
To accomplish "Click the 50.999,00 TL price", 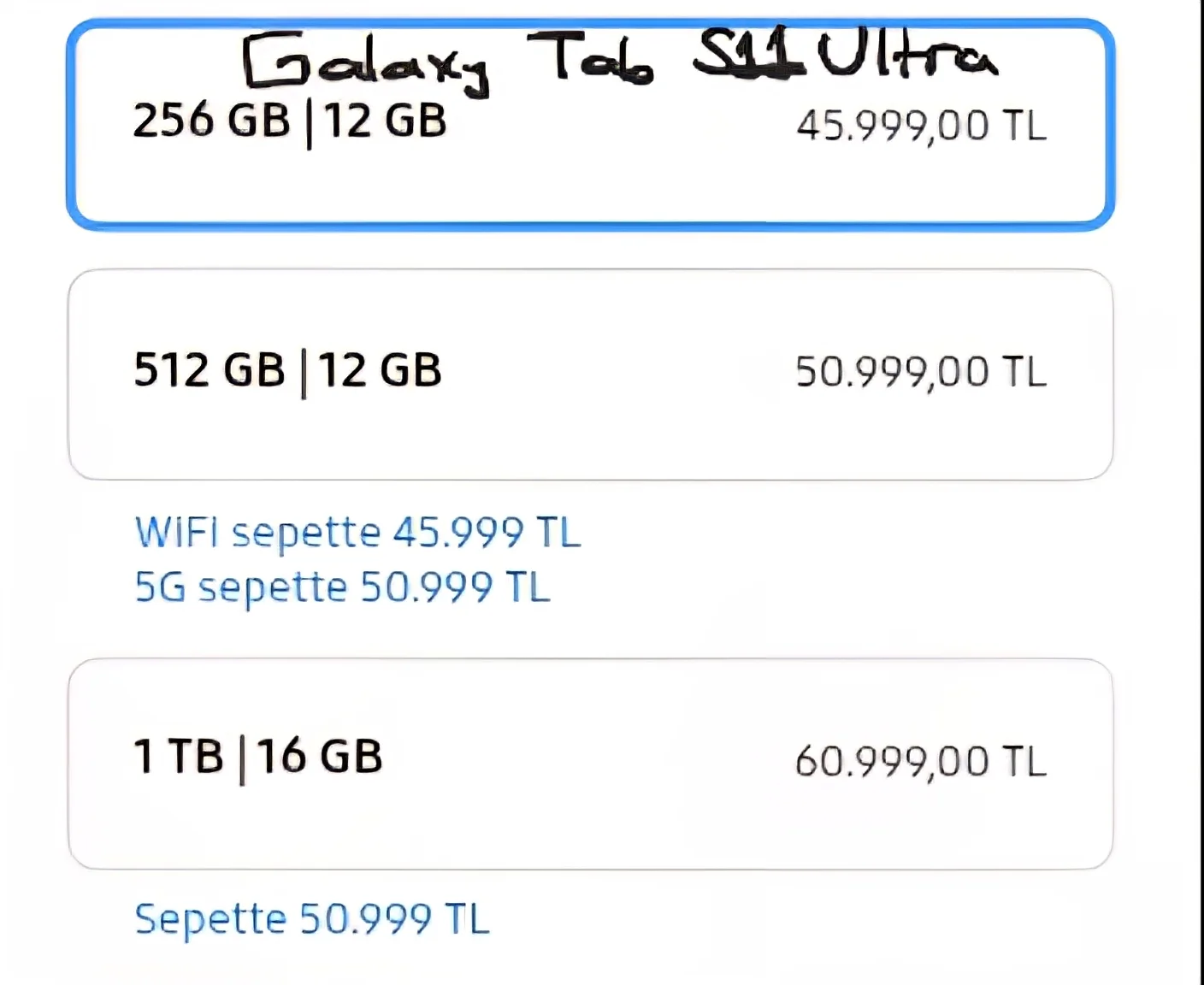I will 921,372.
